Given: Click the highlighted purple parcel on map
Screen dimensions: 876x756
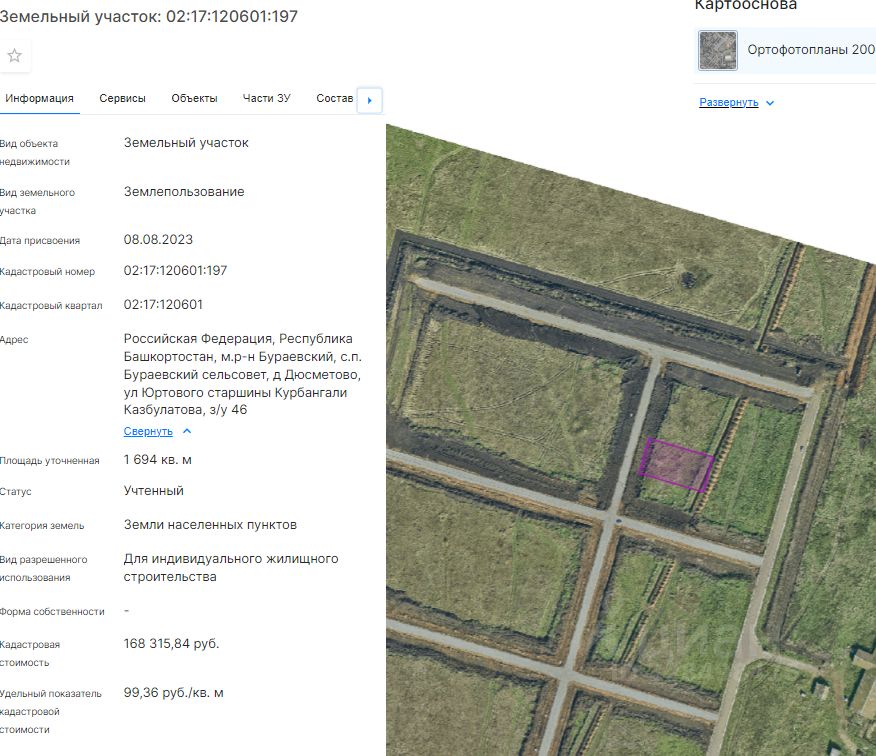Looking at the screenshot, I should pos(676,465).
